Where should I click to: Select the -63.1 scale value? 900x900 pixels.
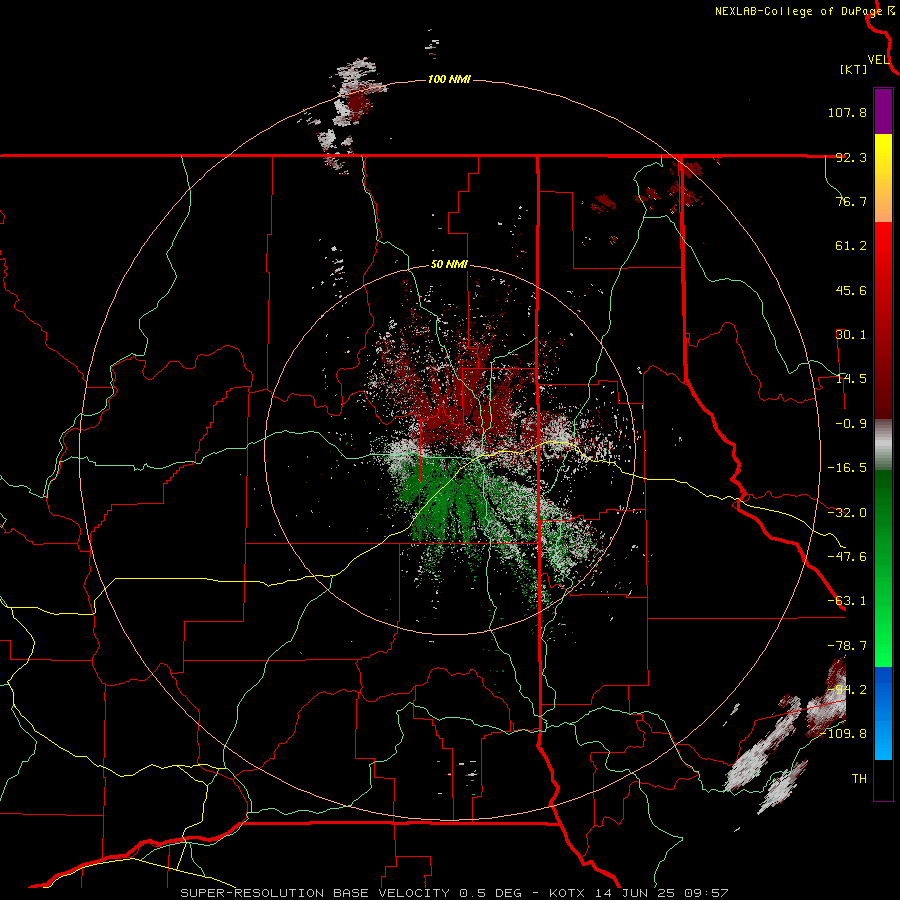[847, 601]
